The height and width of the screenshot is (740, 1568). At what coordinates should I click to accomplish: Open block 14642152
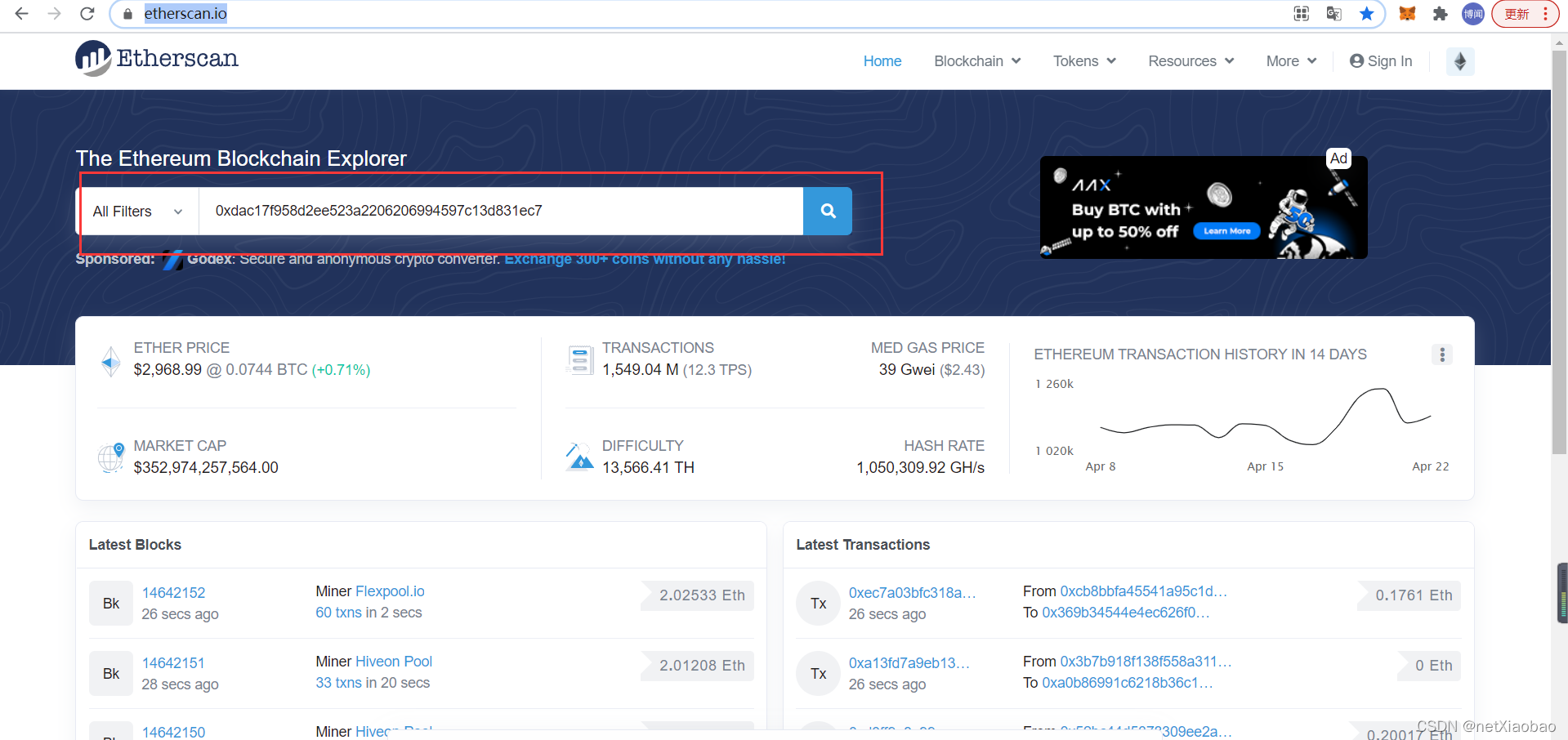click(173, 593)
